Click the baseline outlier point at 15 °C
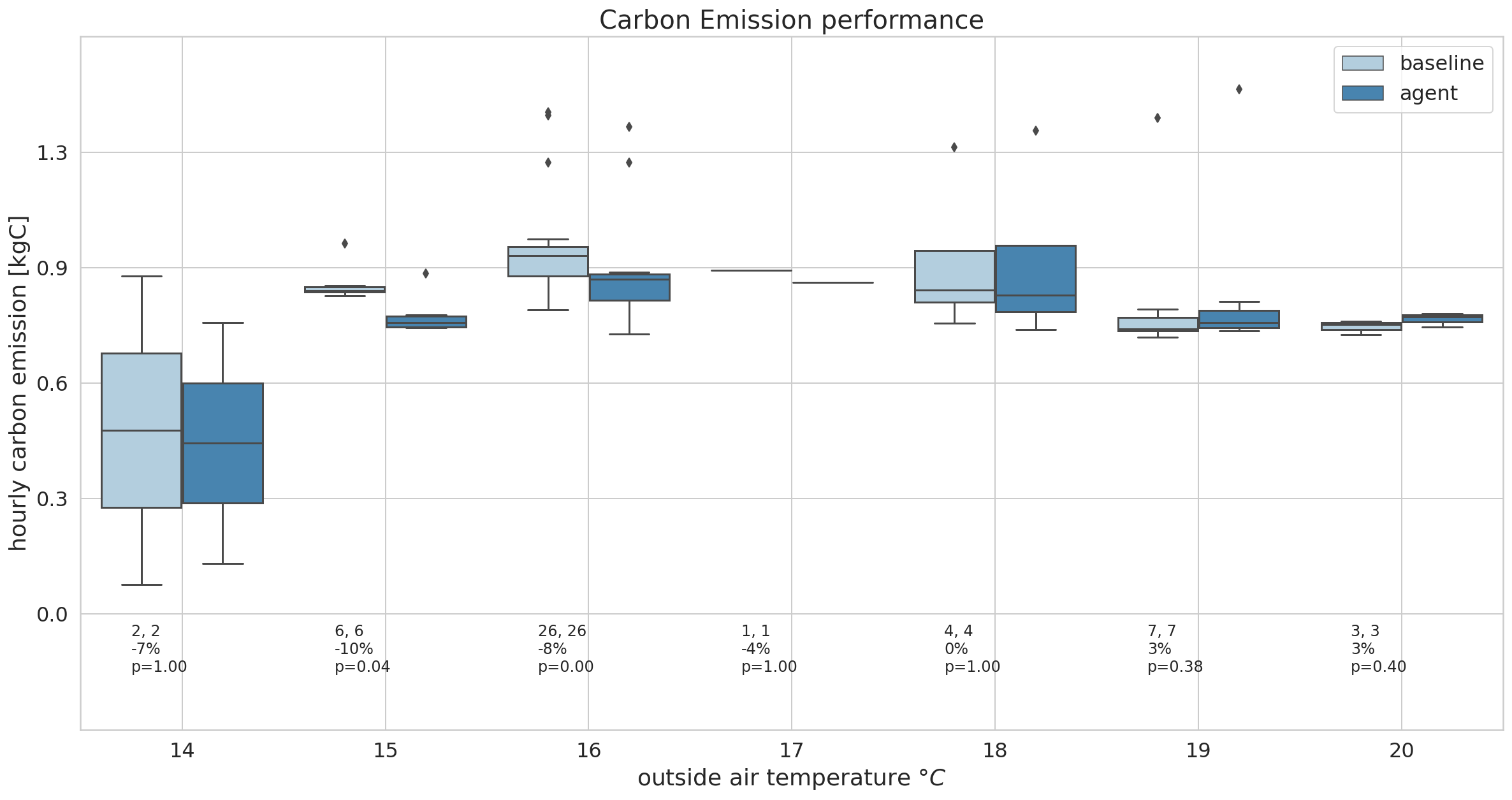This screenshot has height=800, width=1512. [345, 244]
